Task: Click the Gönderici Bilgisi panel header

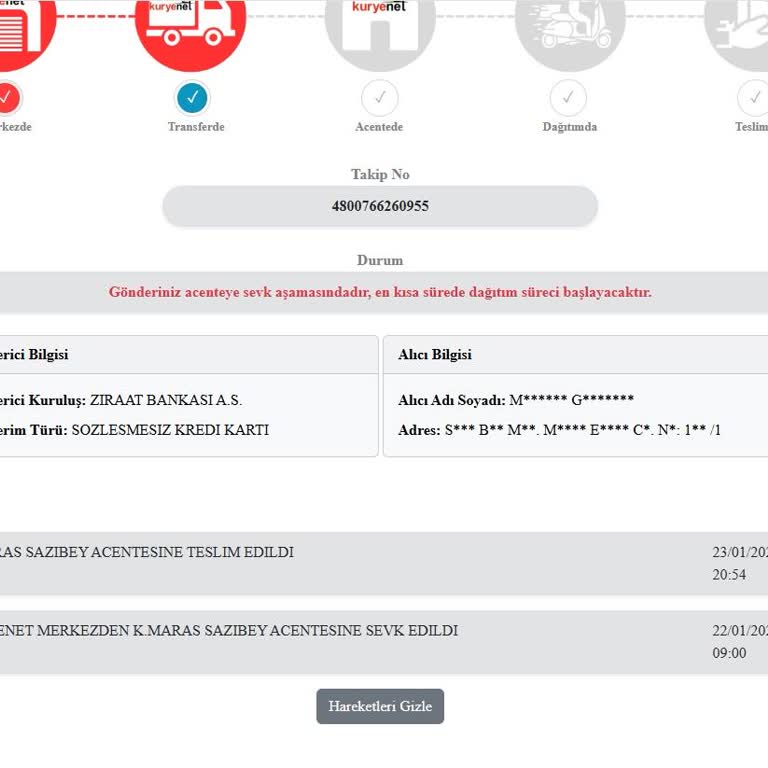Action: (x=189, y=355)
